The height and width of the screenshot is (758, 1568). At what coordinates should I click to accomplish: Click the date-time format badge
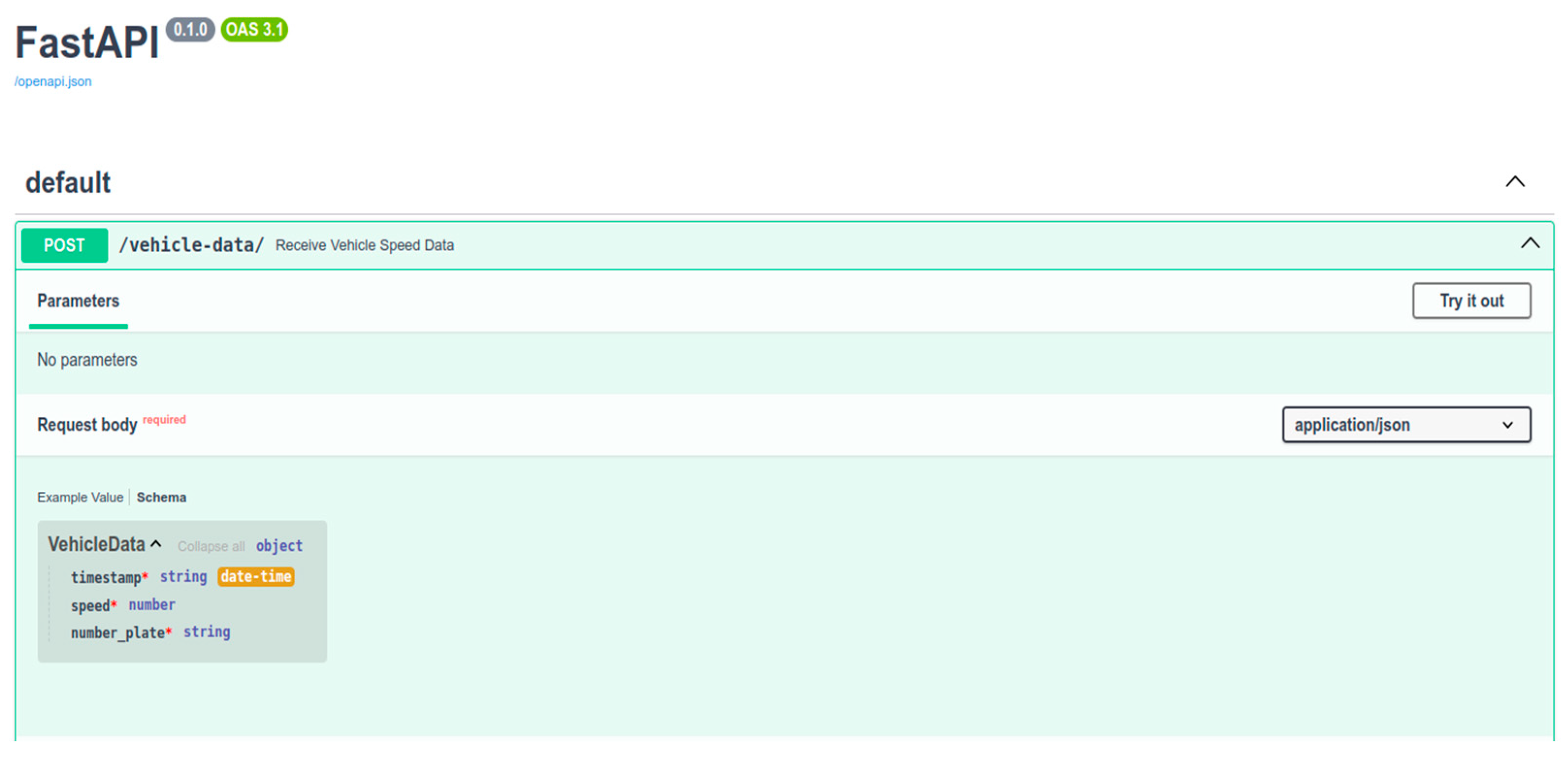[x=256, y=576]
